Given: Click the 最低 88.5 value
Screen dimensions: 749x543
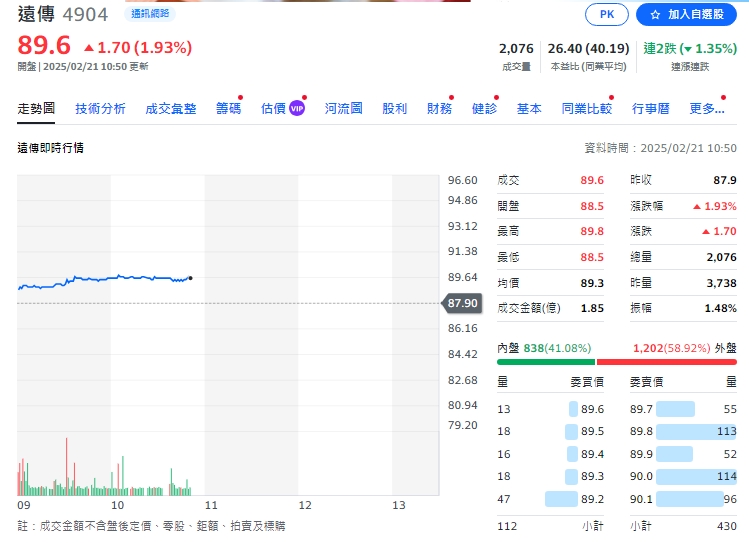Looking at the screenshot, I should point(592,257).
